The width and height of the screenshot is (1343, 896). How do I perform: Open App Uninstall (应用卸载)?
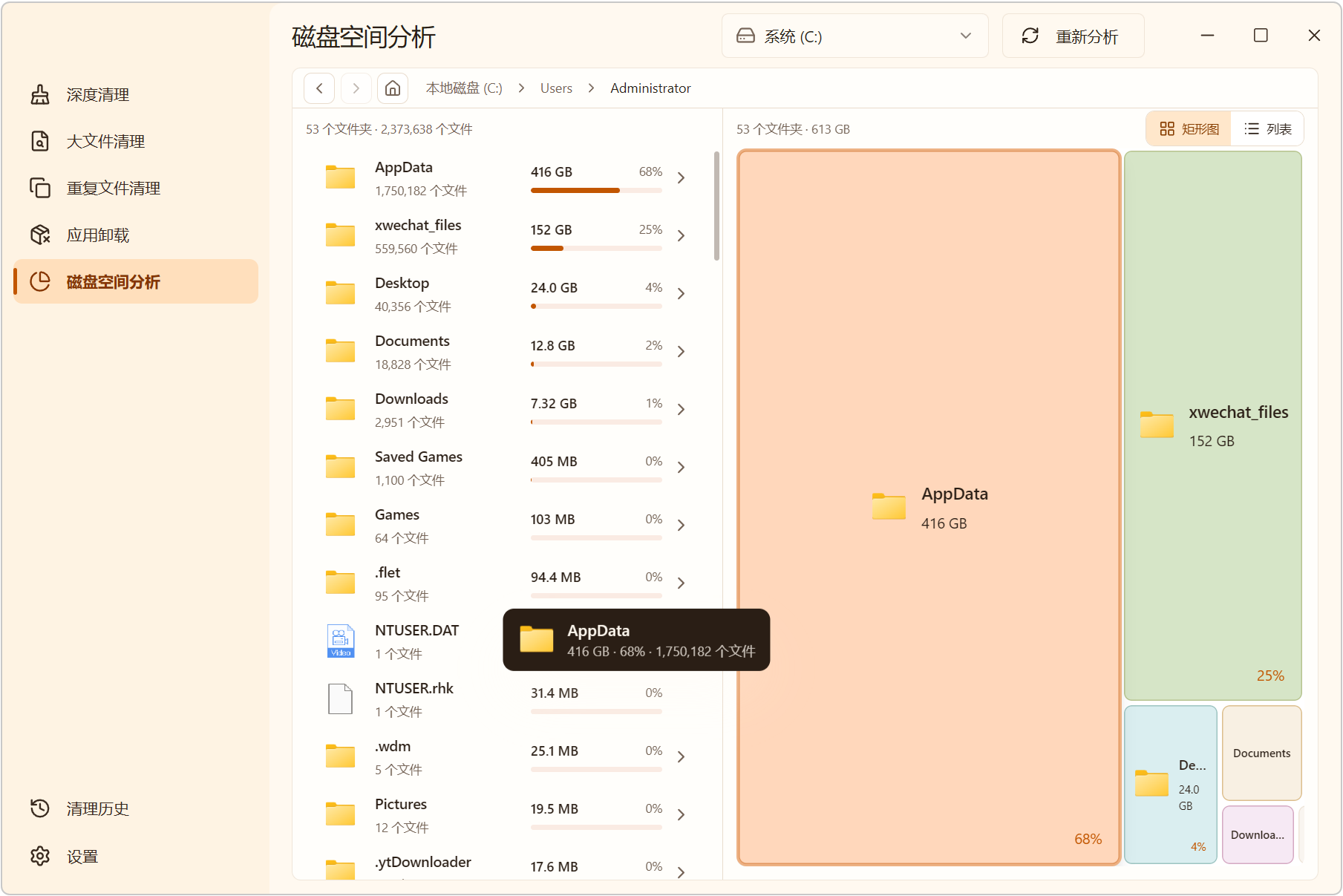pyautogui.click(x=135, y=235)
